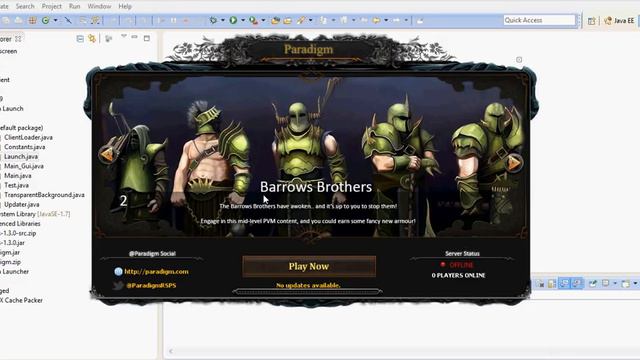Image resolution: width=640 pixels, height=360 pixels.
Task: Toggle Scroll Lock in the Console toolbar
Action: (x=551, y=284)
